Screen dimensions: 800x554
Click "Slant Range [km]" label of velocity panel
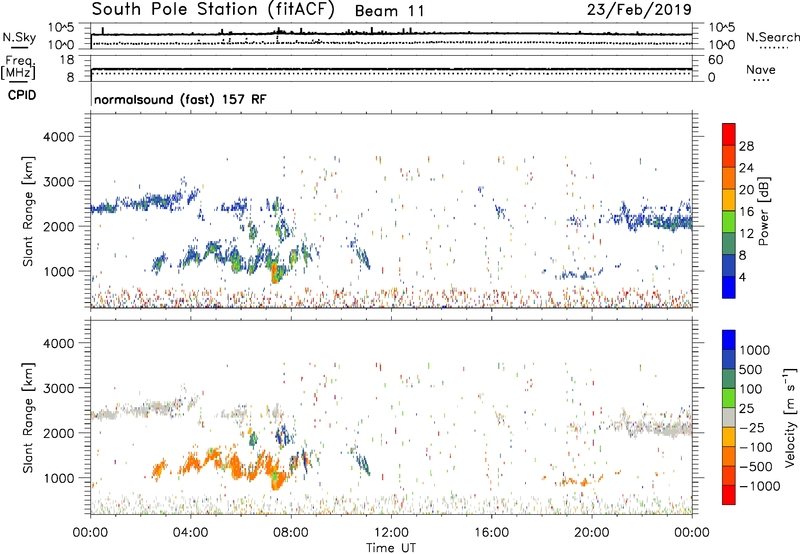click(28, 417)
